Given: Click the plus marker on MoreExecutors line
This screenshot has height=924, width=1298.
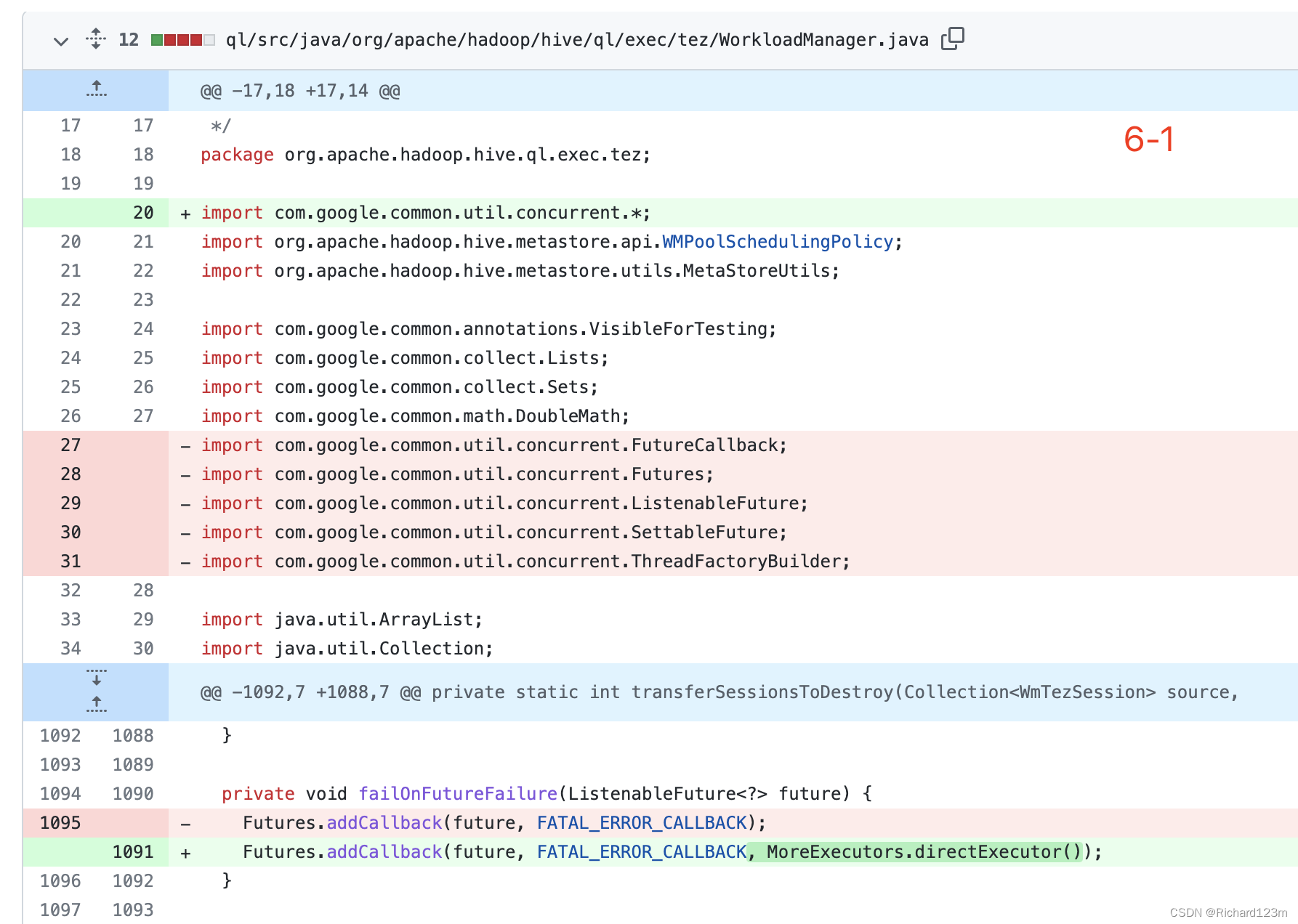Looking at the screenshot, I should coord(185,853).
